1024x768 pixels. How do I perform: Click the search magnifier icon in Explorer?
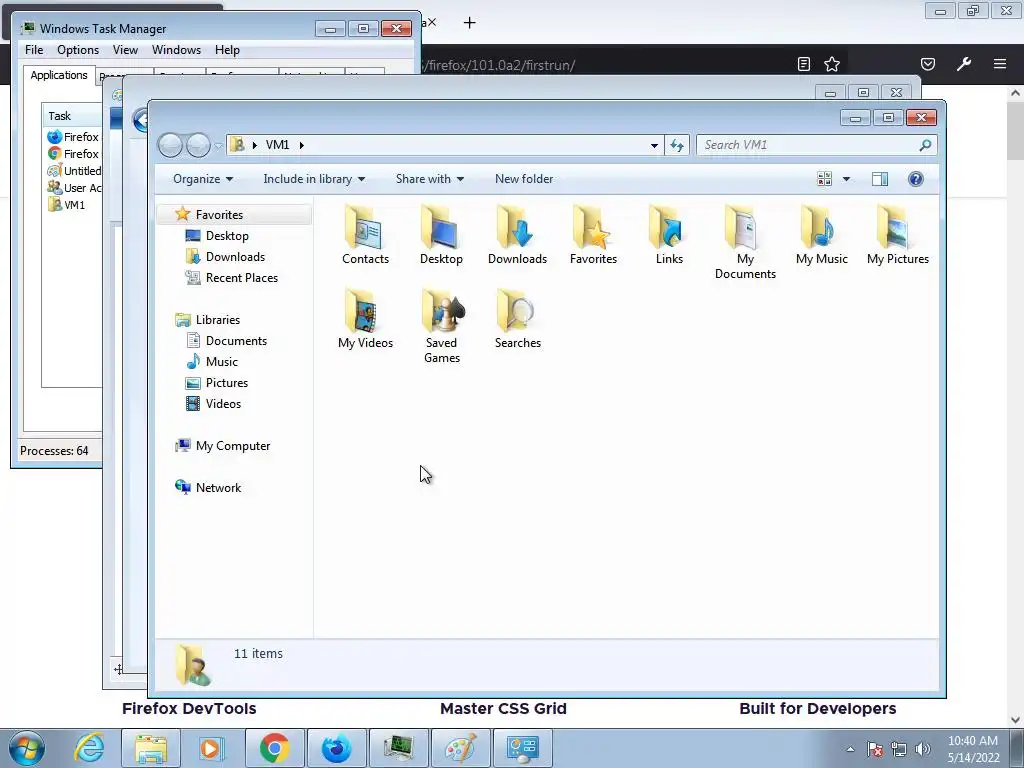[x=925, y=145]
